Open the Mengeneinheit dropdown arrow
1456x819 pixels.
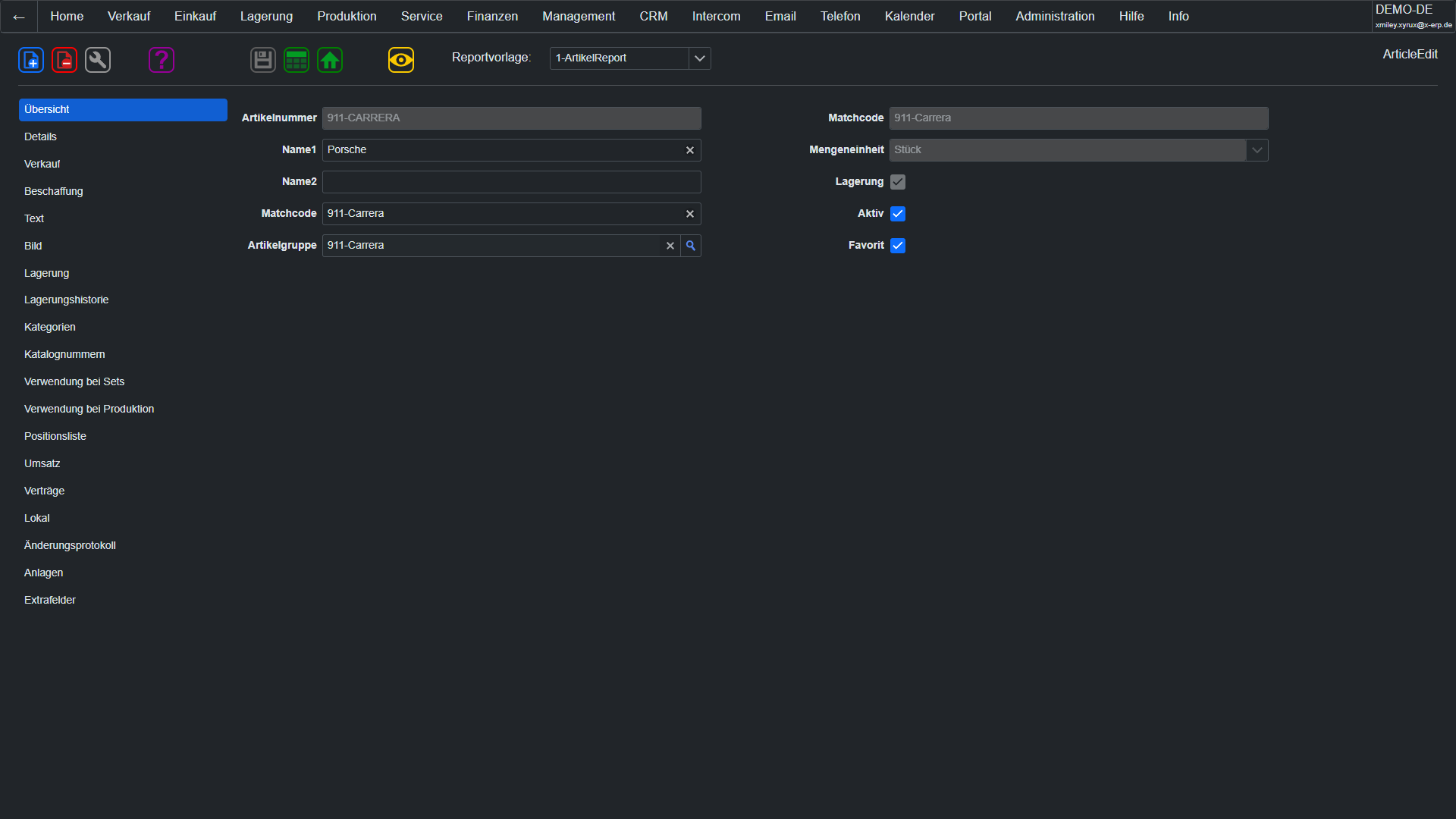pos(1257,150)
